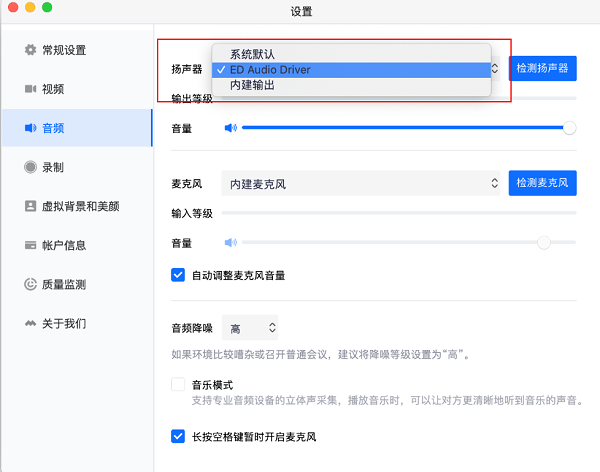Click the camera icon beside 视频
The width and height of the screenshot is (600, 472).
click(x=30, y=89)
